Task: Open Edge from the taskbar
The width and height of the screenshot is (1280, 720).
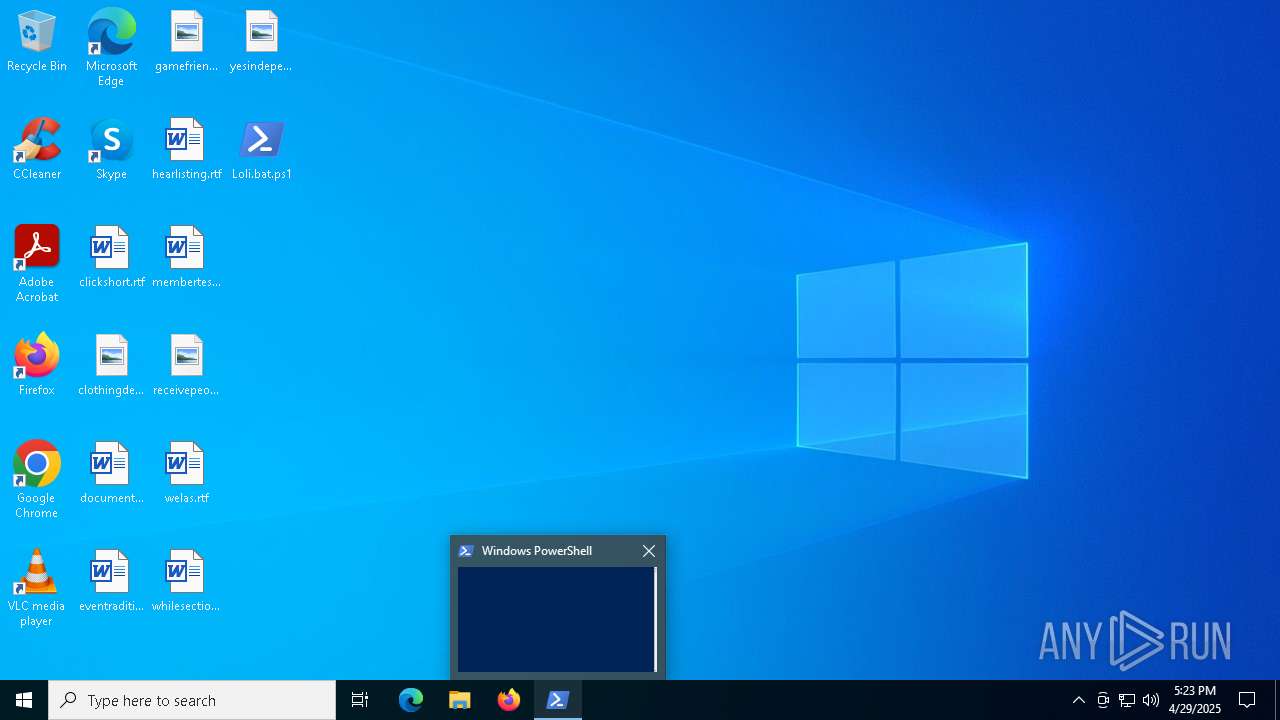Action: (x=411, y=700)
